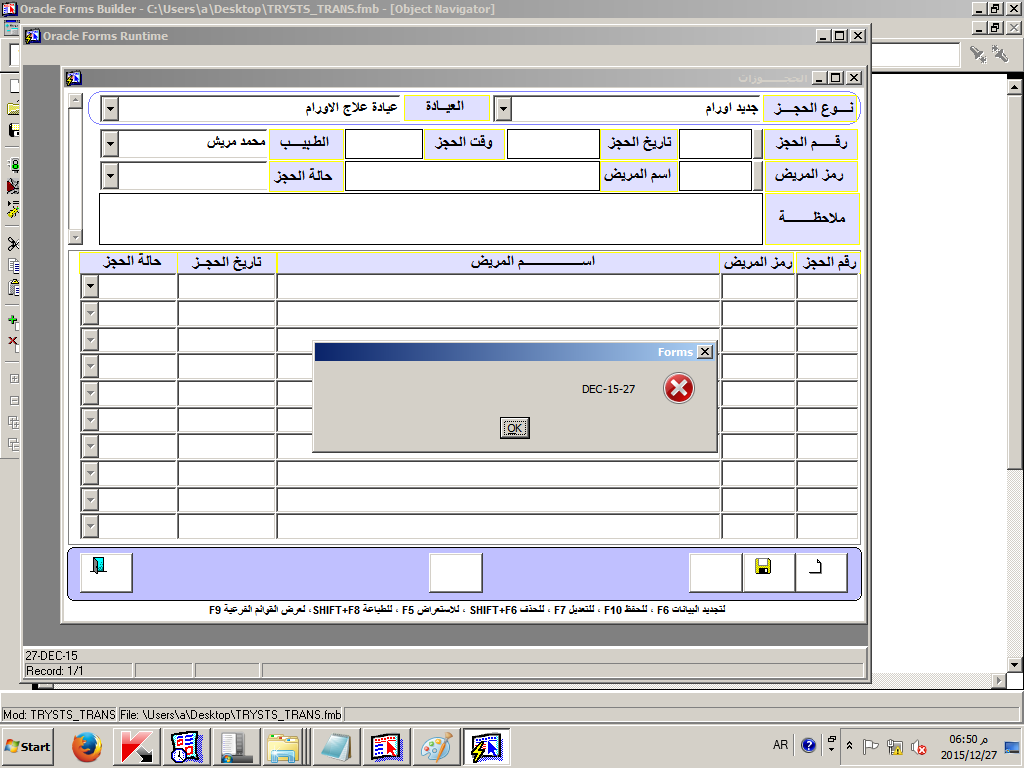Image resolution: width=1024 pixels, height=768 pixels.
Task: Close the Forms error dialog
Action: coord(704,352)
